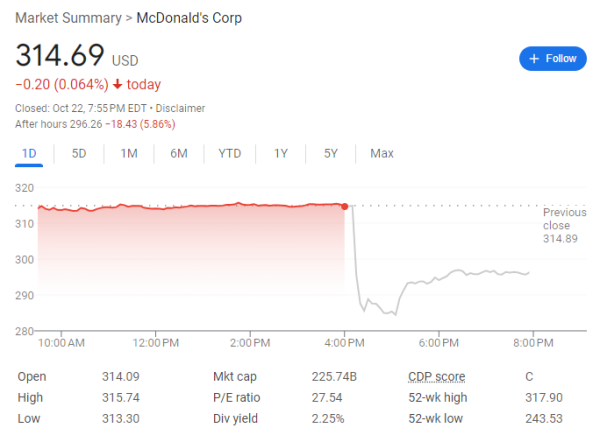Click the red closing-price dot on chart
This screenshot has height=435, width=600.
[x=345, y=207]
